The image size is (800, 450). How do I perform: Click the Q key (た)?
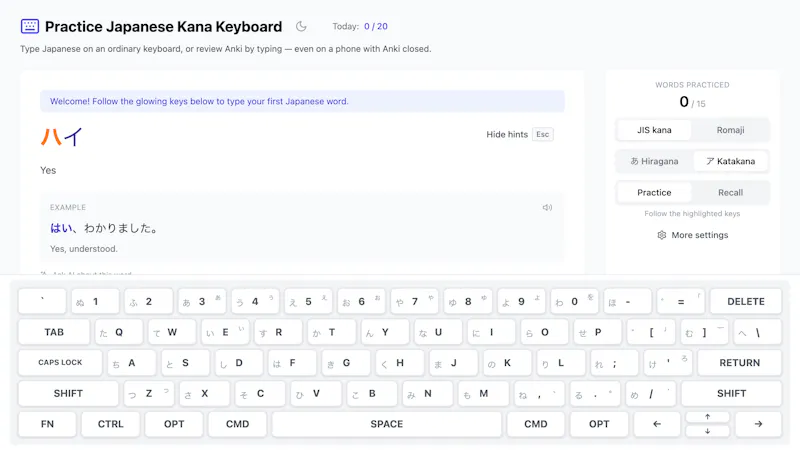118,332
